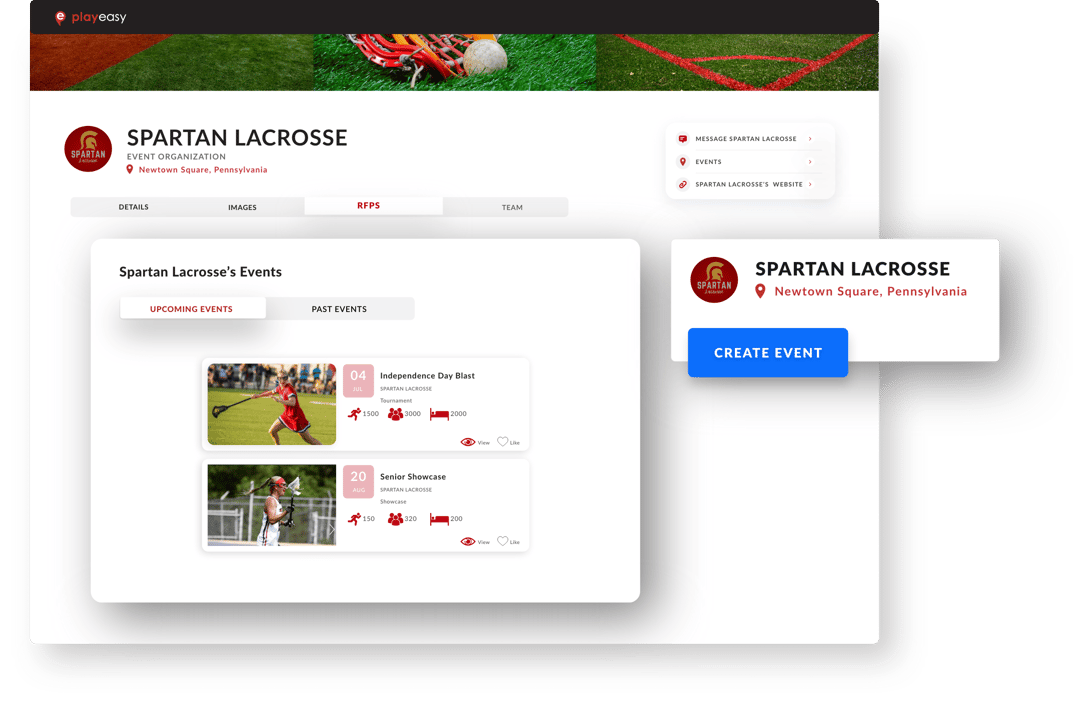Expand the Events row chevron
This screenshot has width=1089, height=704.
(810, 162)
